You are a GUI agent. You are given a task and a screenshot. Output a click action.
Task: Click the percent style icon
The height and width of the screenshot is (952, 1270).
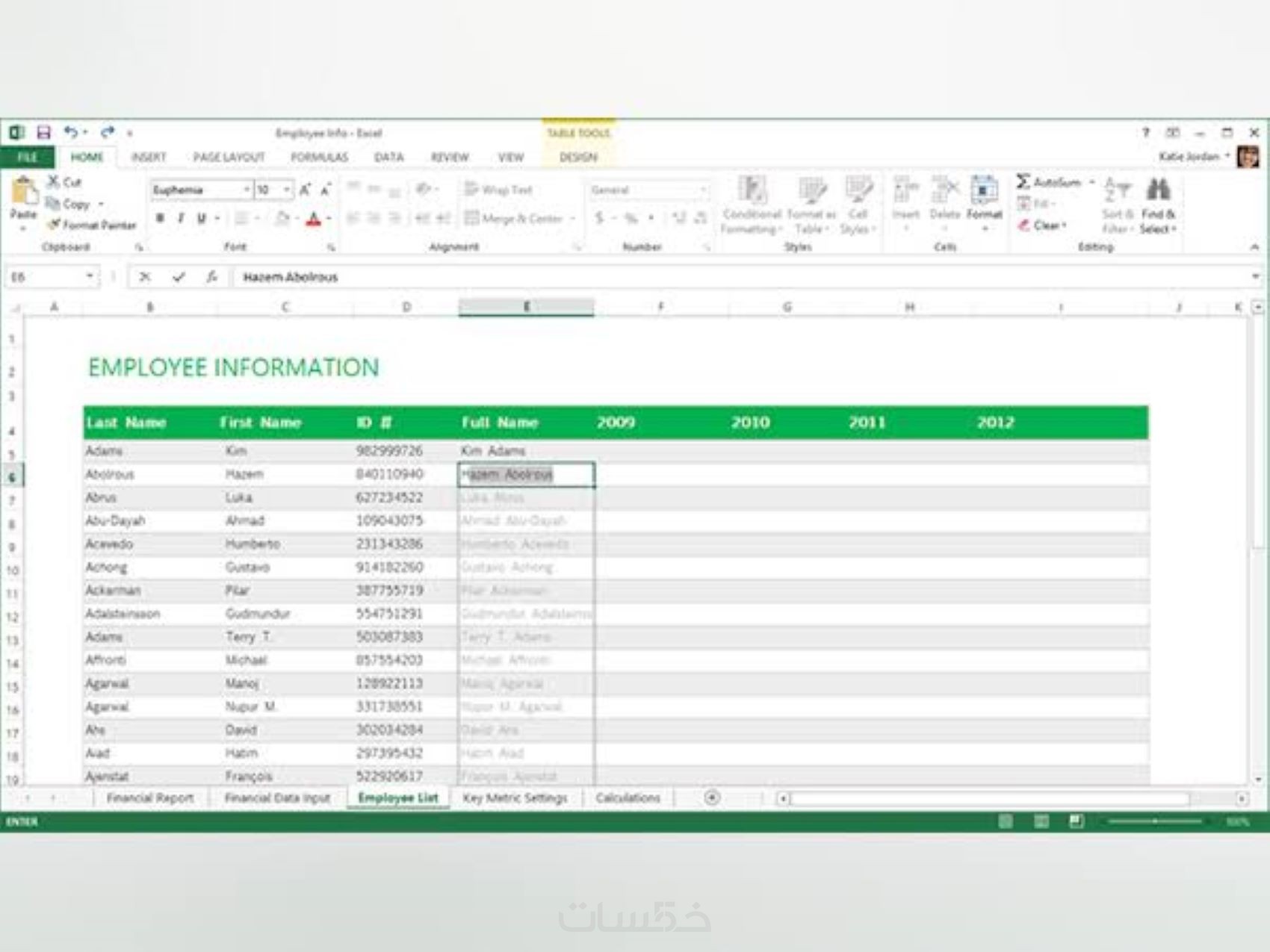pyautogui.click(x=631, y=218)
